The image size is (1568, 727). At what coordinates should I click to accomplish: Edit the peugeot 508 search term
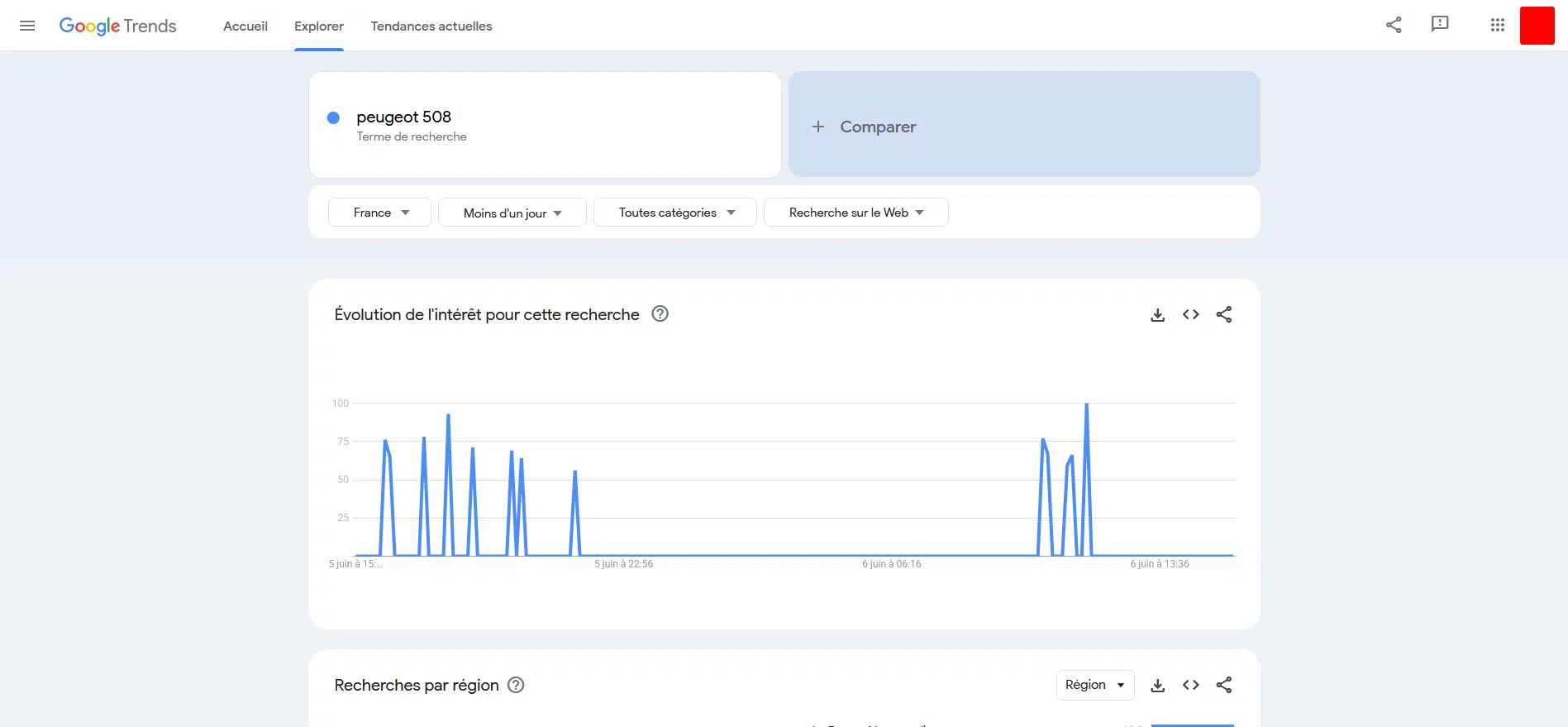pos(403,117)
